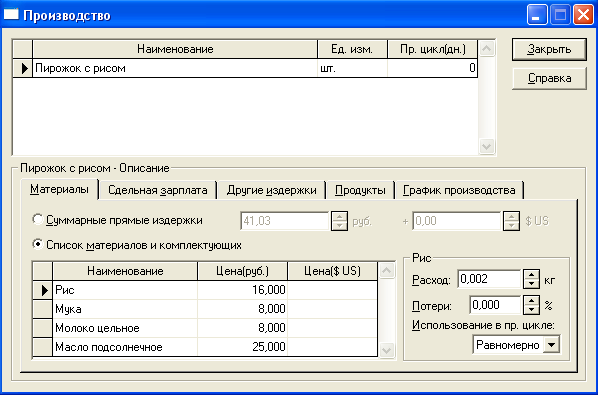Click Наименование header in materials table

pos(125,271)
